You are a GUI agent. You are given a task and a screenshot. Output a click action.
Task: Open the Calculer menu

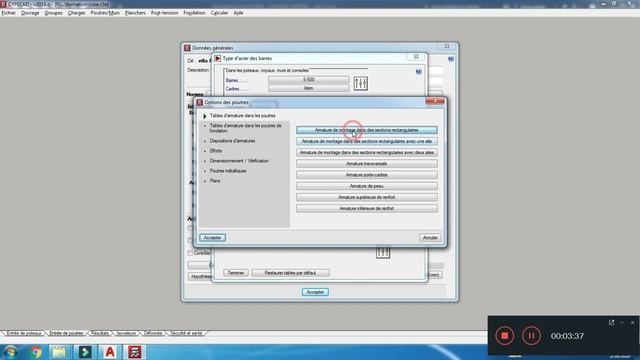point(219,13)
